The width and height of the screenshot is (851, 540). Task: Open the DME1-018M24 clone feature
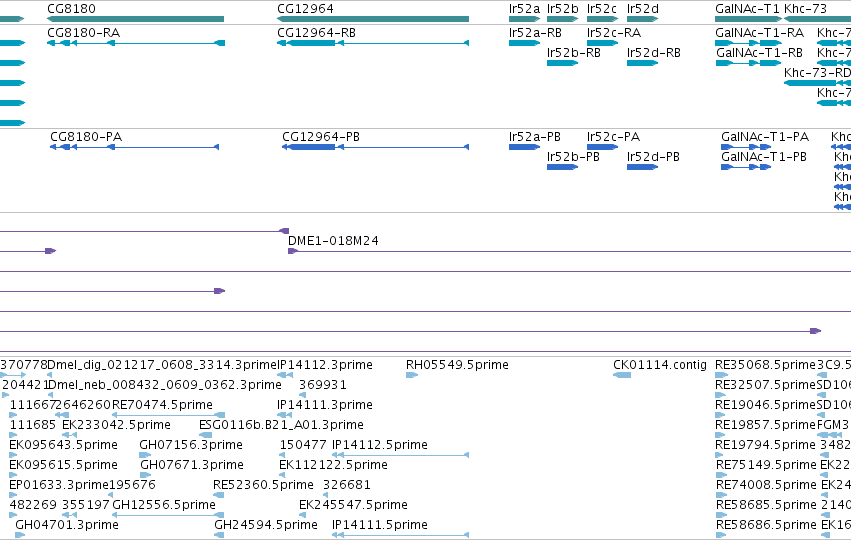569,251
